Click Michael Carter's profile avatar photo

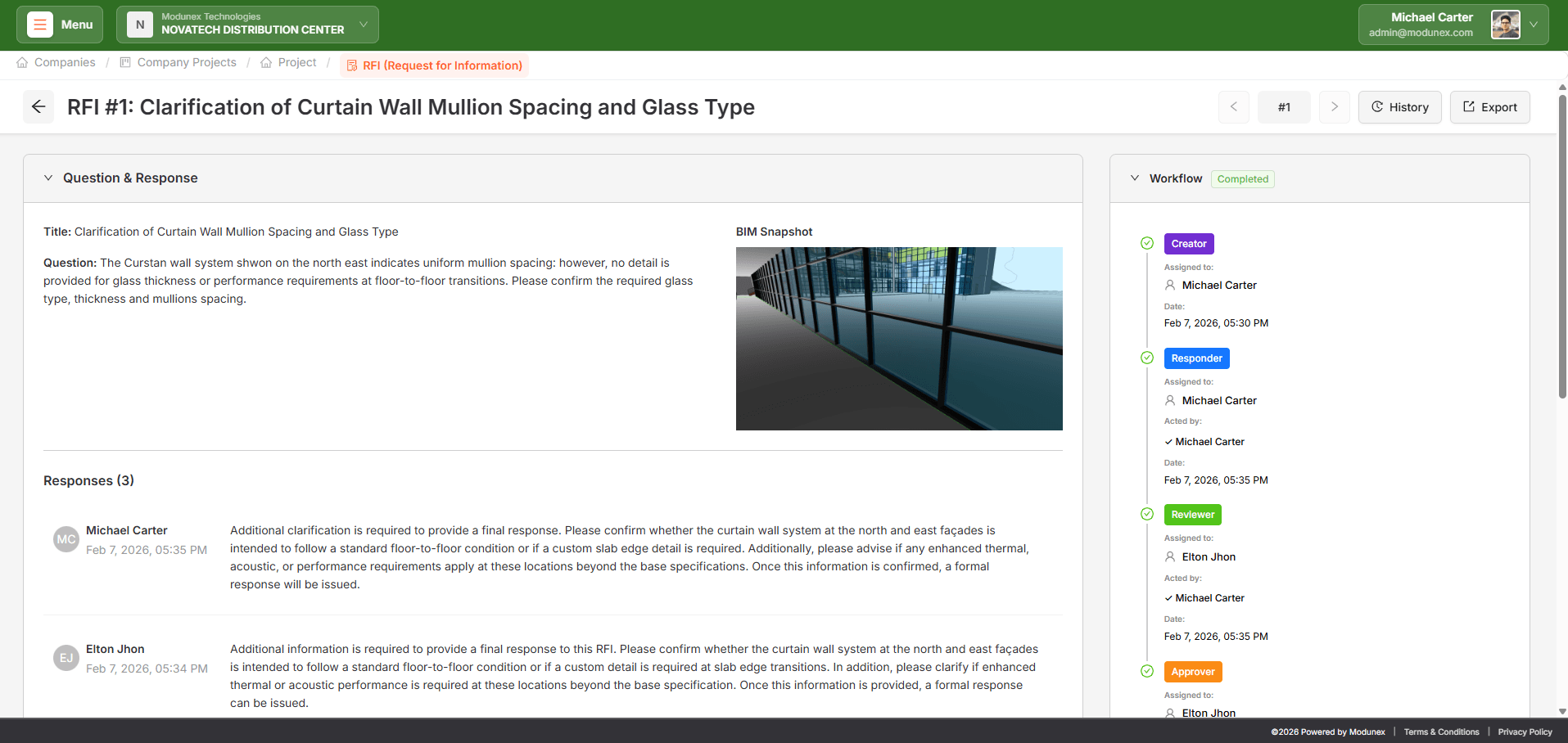pos(1505,25)
